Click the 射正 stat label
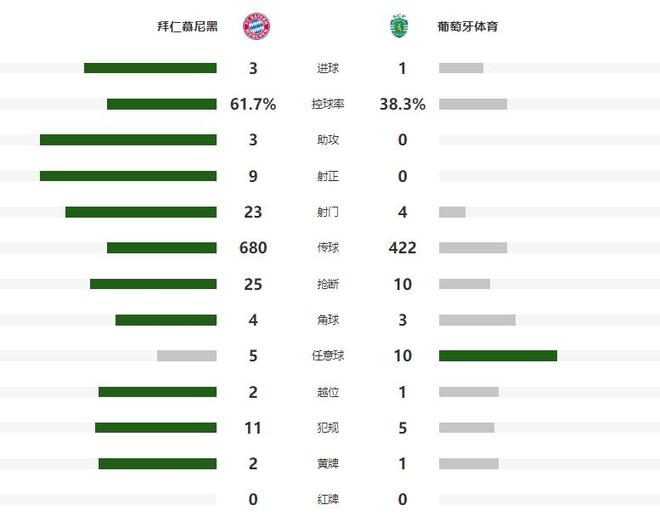Viewport: 660px width, 522px height. tap(327, 176)
